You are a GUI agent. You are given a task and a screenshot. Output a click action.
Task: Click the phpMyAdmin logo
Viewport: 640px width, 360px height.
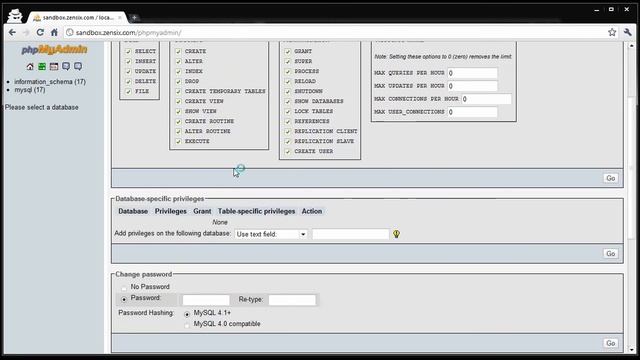tap(54, 50)
